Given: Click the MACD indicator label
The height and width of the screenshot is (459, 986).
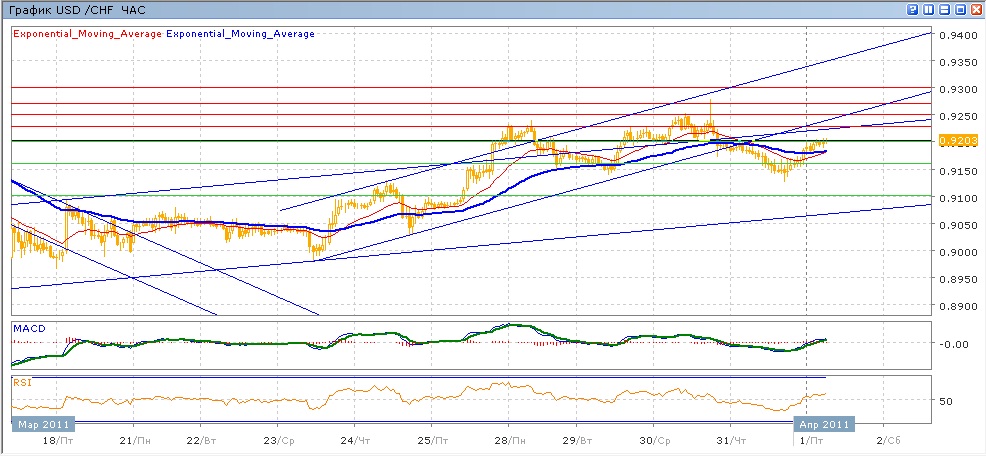Looking at the screenshot, I should click(x=27, y=328).
